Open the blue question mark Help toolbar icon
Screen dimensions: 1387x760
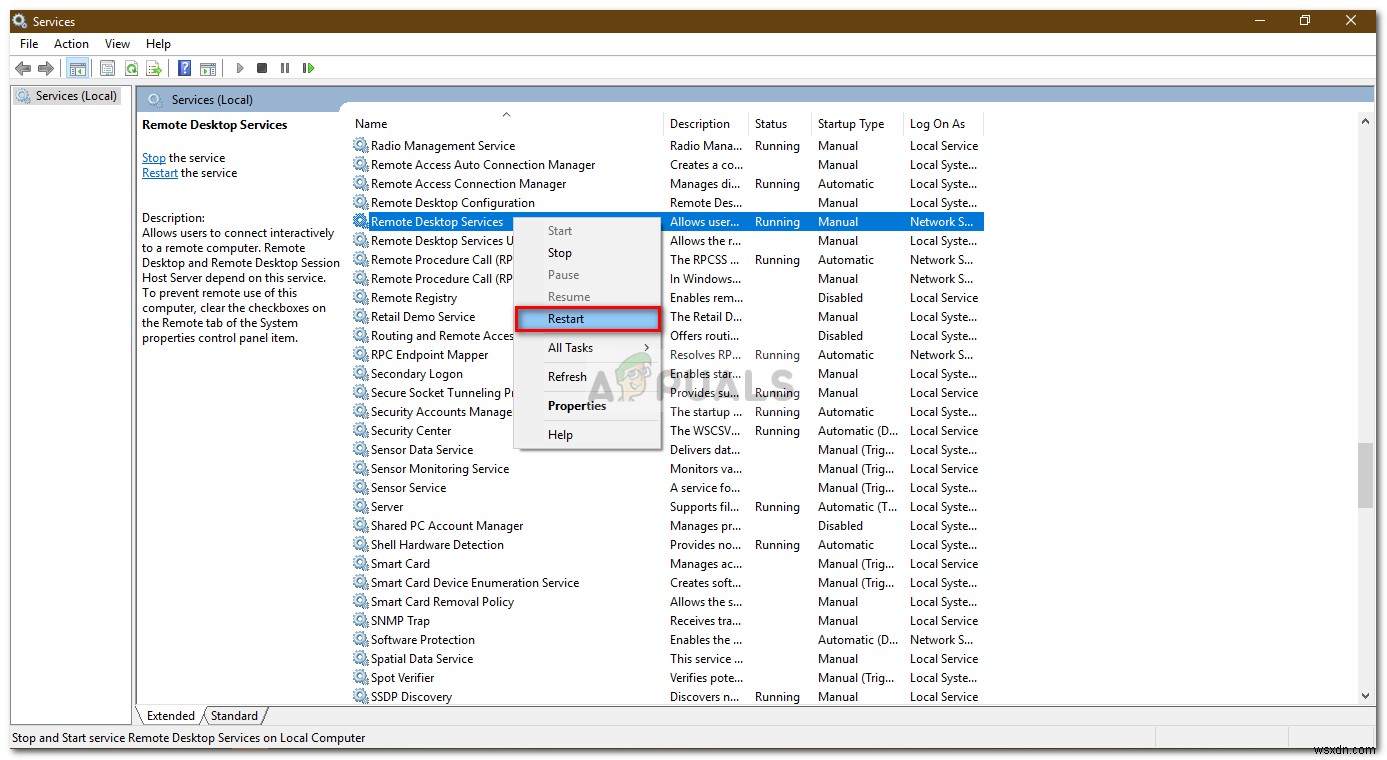point(184,68)
